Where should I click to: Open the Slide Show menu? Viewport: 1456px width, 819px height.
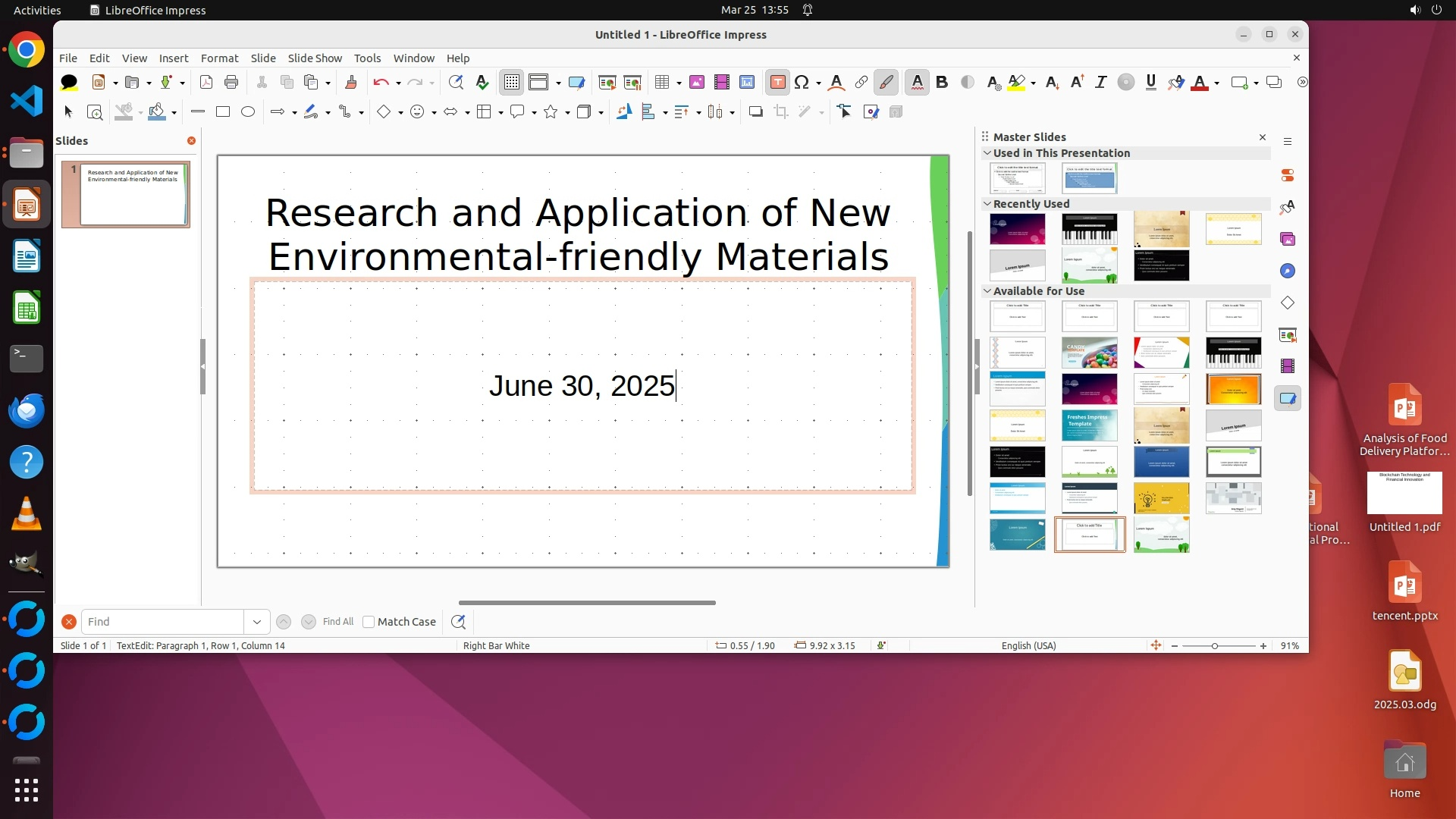tap(315, 58)
